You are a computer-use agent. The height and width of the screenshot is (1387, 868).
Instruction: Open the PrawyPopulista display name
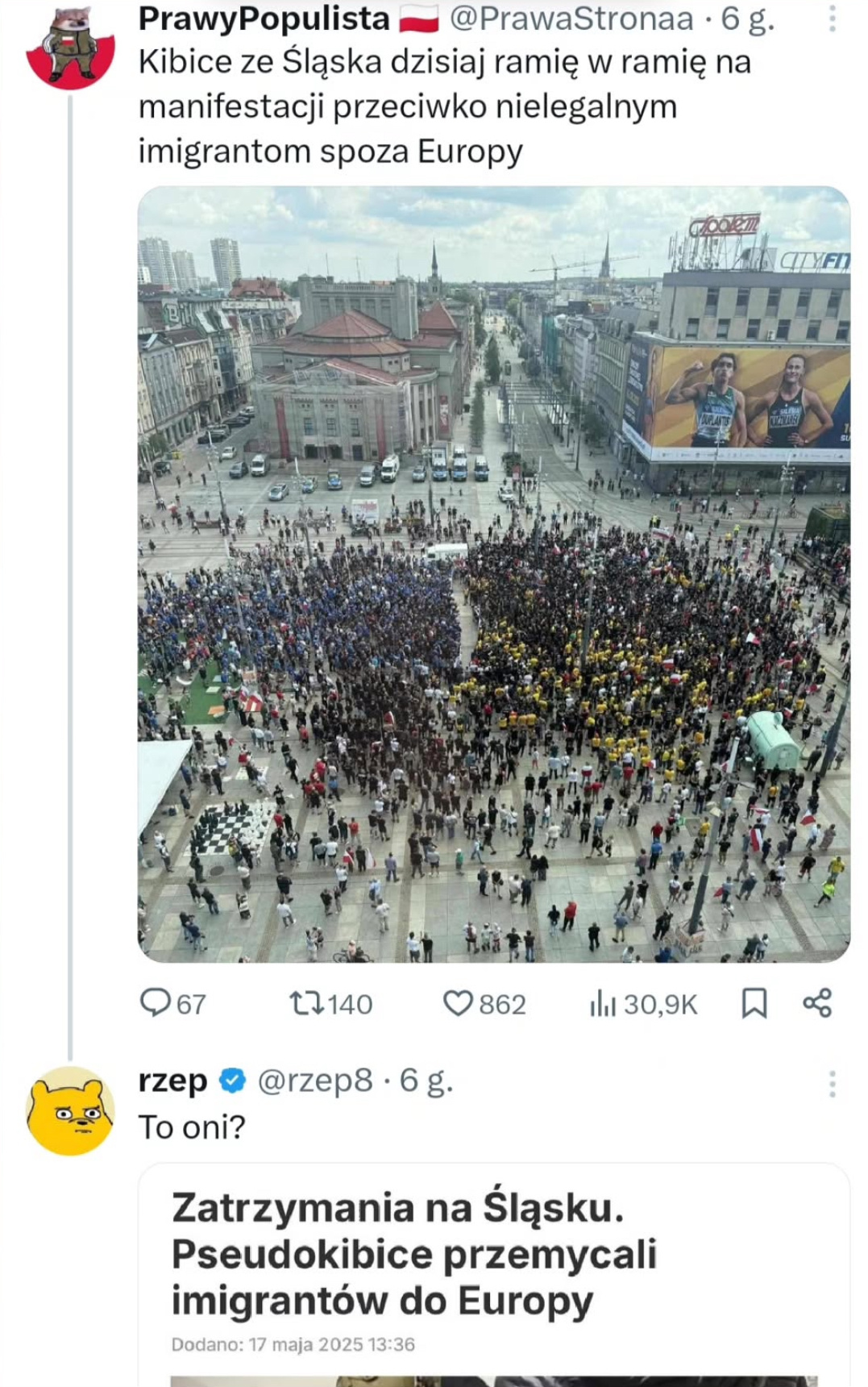[x=264, y=18]
